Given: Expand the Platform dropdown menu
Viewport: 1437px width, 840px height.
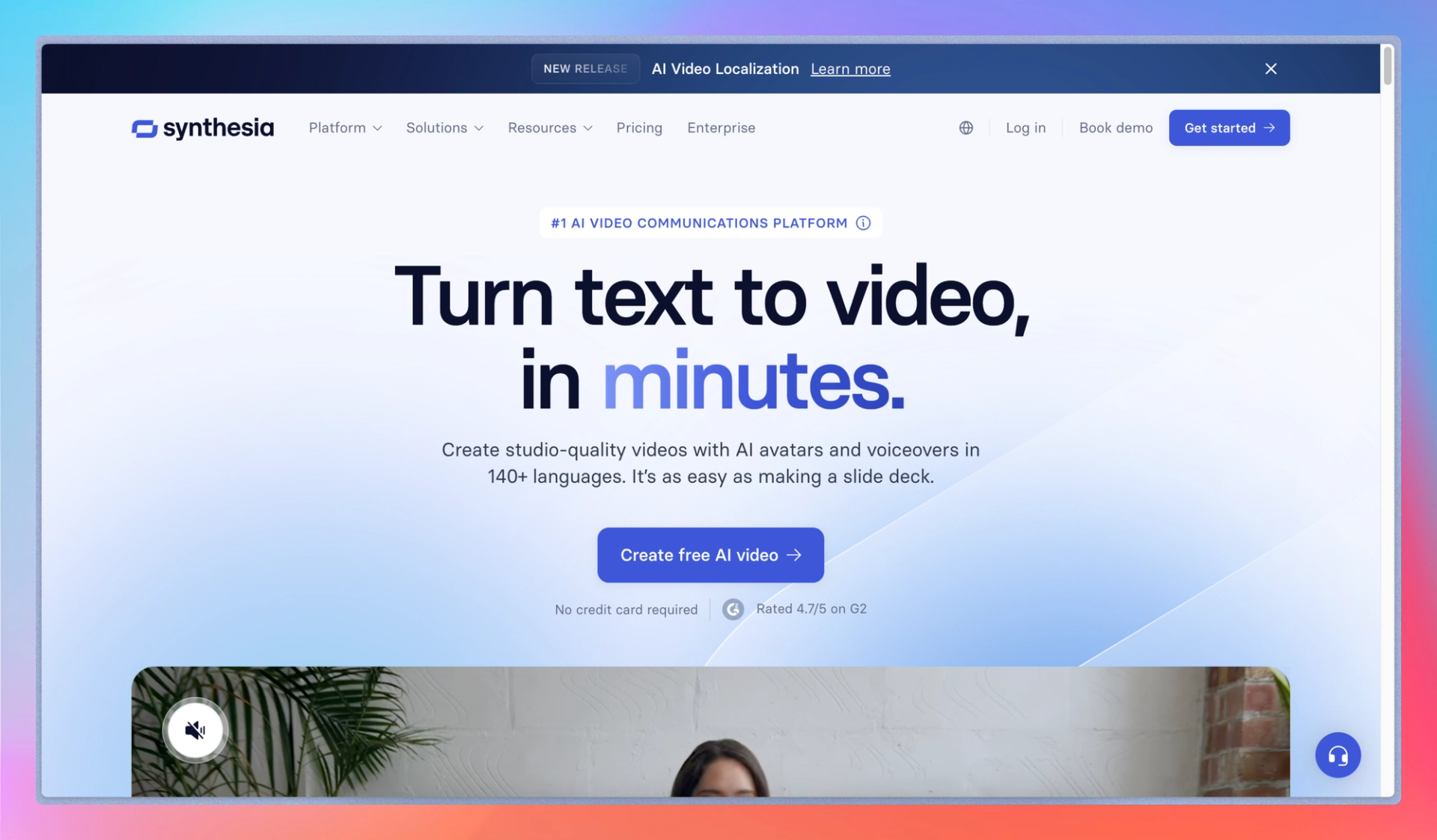Looking at the screenshot, I should tap(344, 127).
